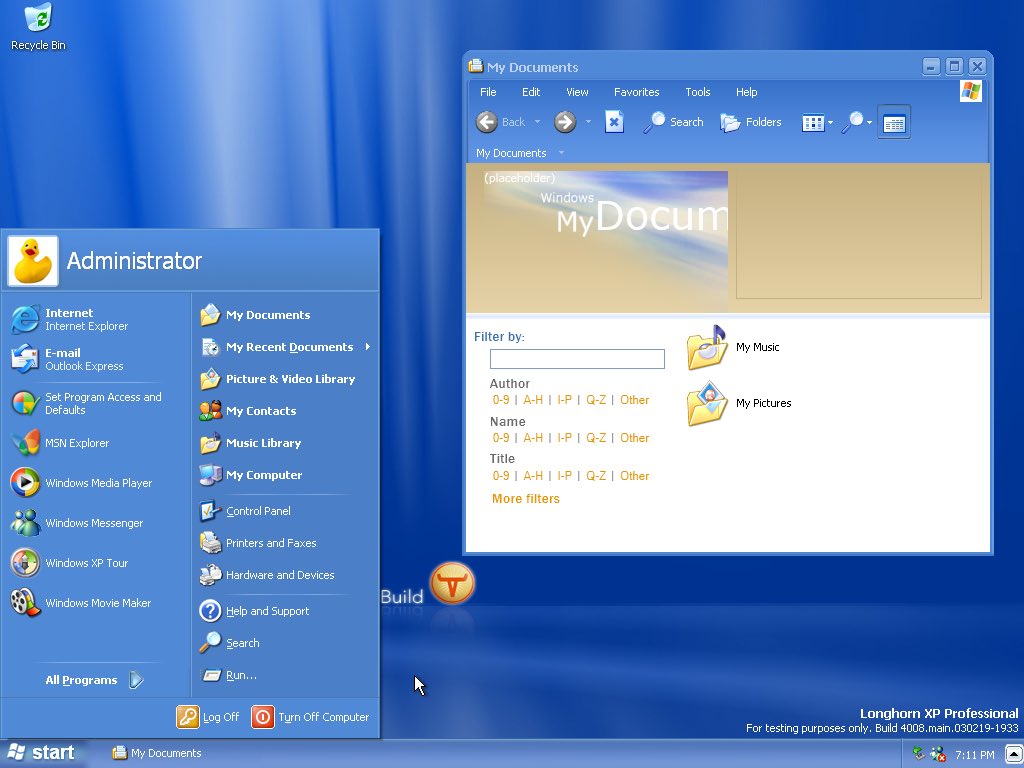This screenshot has height=768, width=1024.
Task: Click the rubber duck user picture
Action: 33,261
